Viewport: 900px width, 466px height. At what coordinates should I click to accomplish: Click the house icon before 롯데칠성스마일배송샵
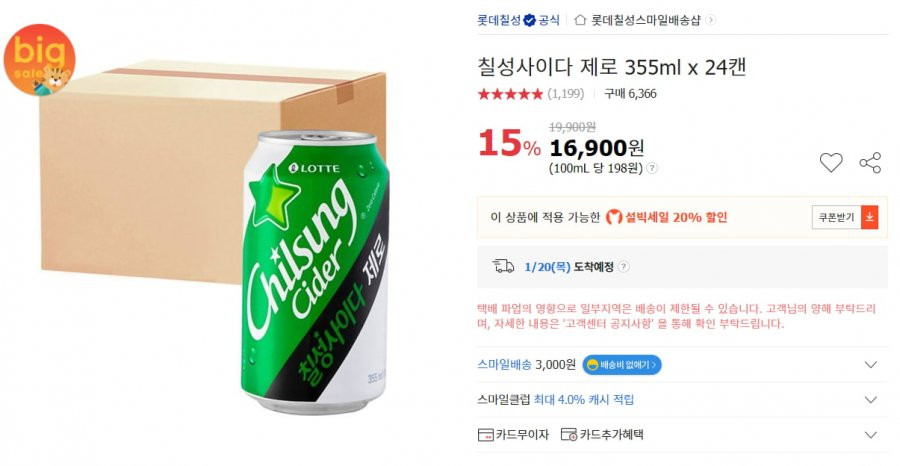pos(580,20)
